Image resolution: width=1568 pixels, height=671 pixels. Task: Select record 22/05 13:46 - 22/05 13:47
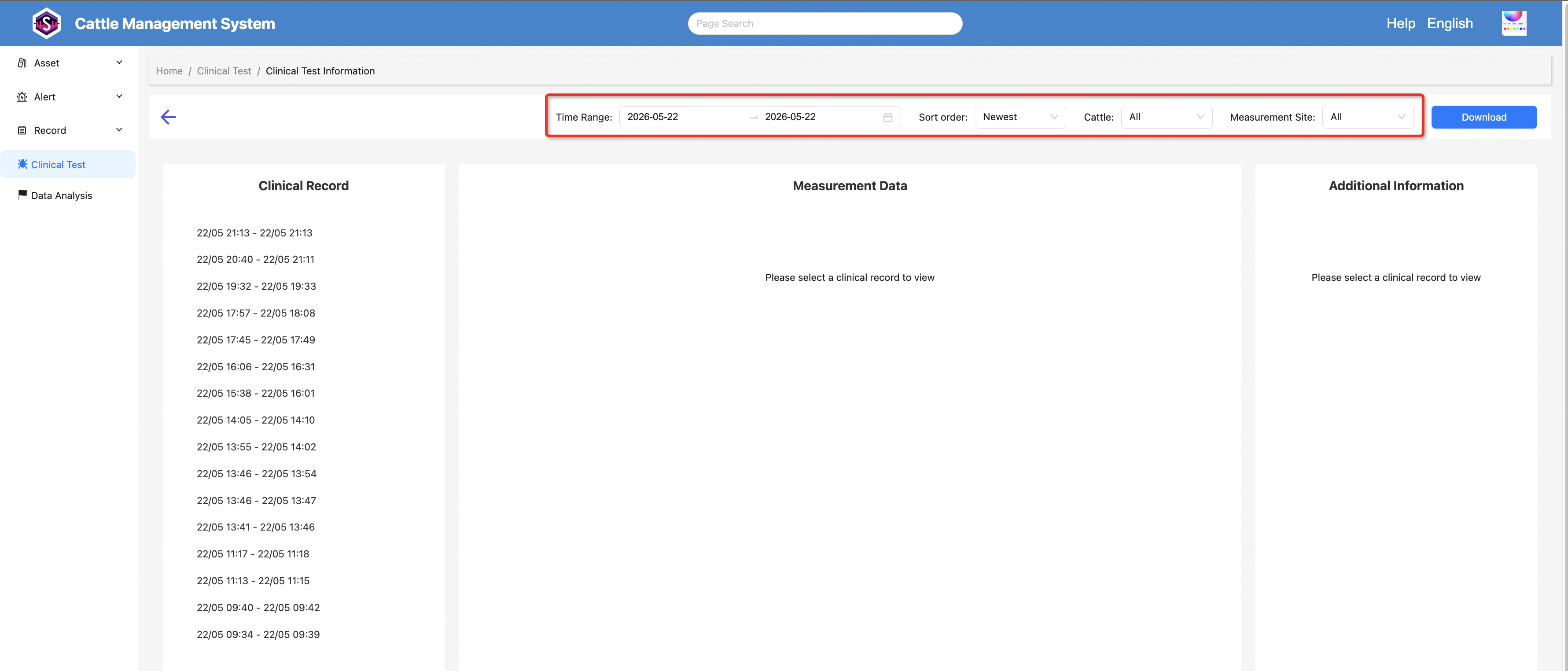pyautogui.click(x=256, y=501)
